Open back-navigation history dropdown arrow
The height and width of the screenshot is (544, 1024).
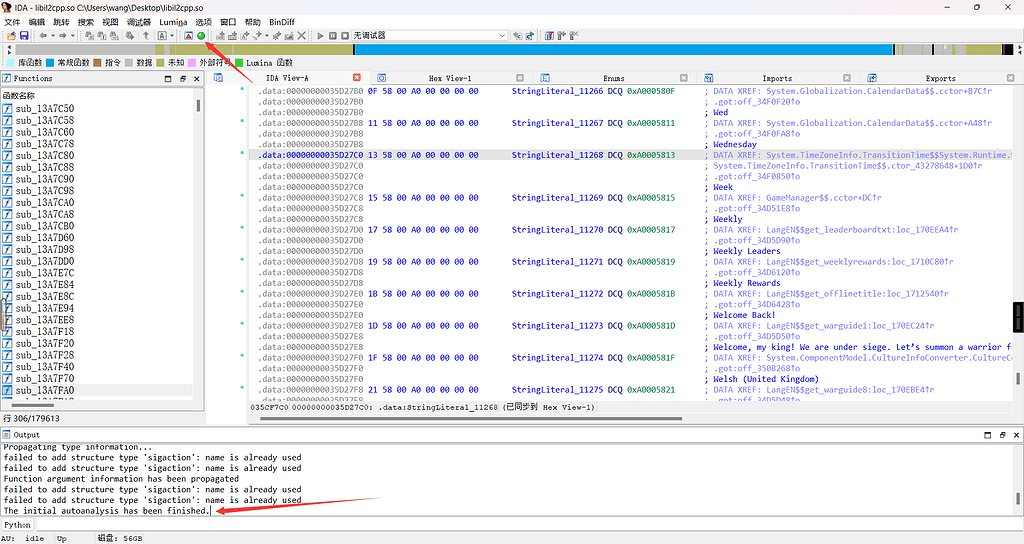pyautogui.click(x=52, y=35)
